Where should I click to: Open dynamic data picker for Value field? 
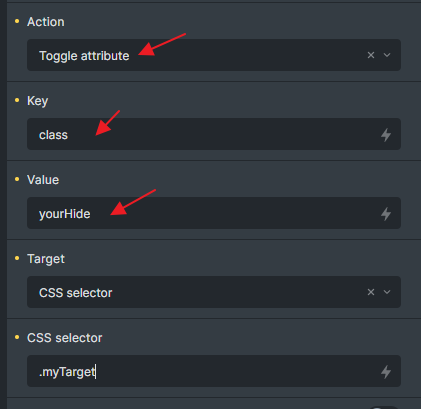tap(386, 214)
